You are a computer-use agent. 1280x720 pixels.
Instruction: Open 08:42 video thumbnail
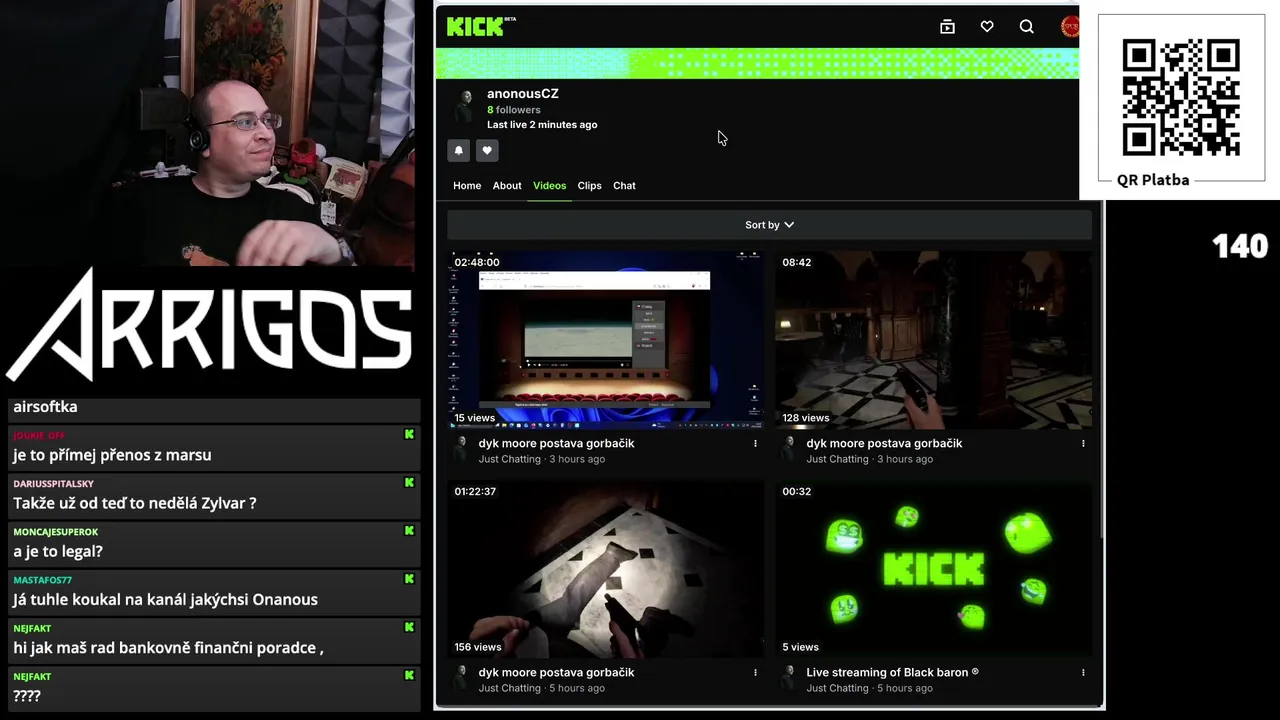[934, 340]
